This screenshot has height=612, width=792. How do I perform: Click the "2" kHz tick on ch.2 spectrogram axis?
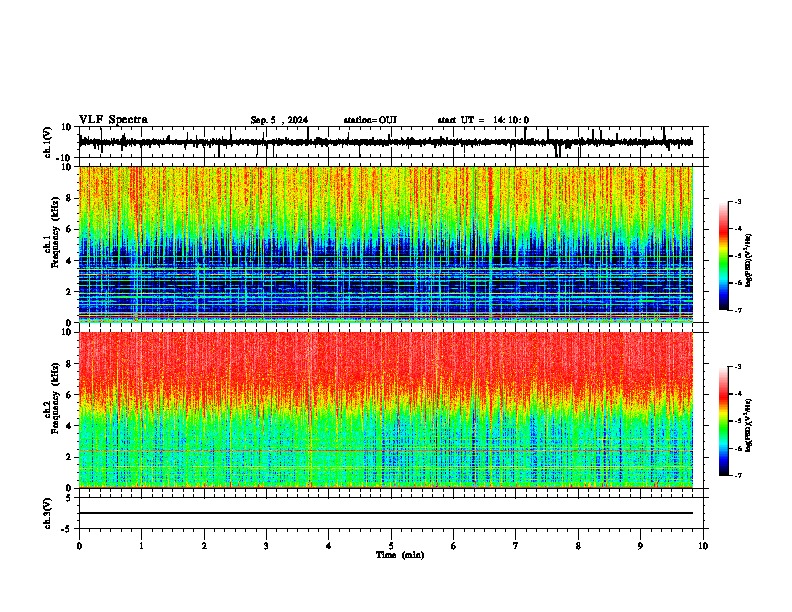(x=70, y=457)
